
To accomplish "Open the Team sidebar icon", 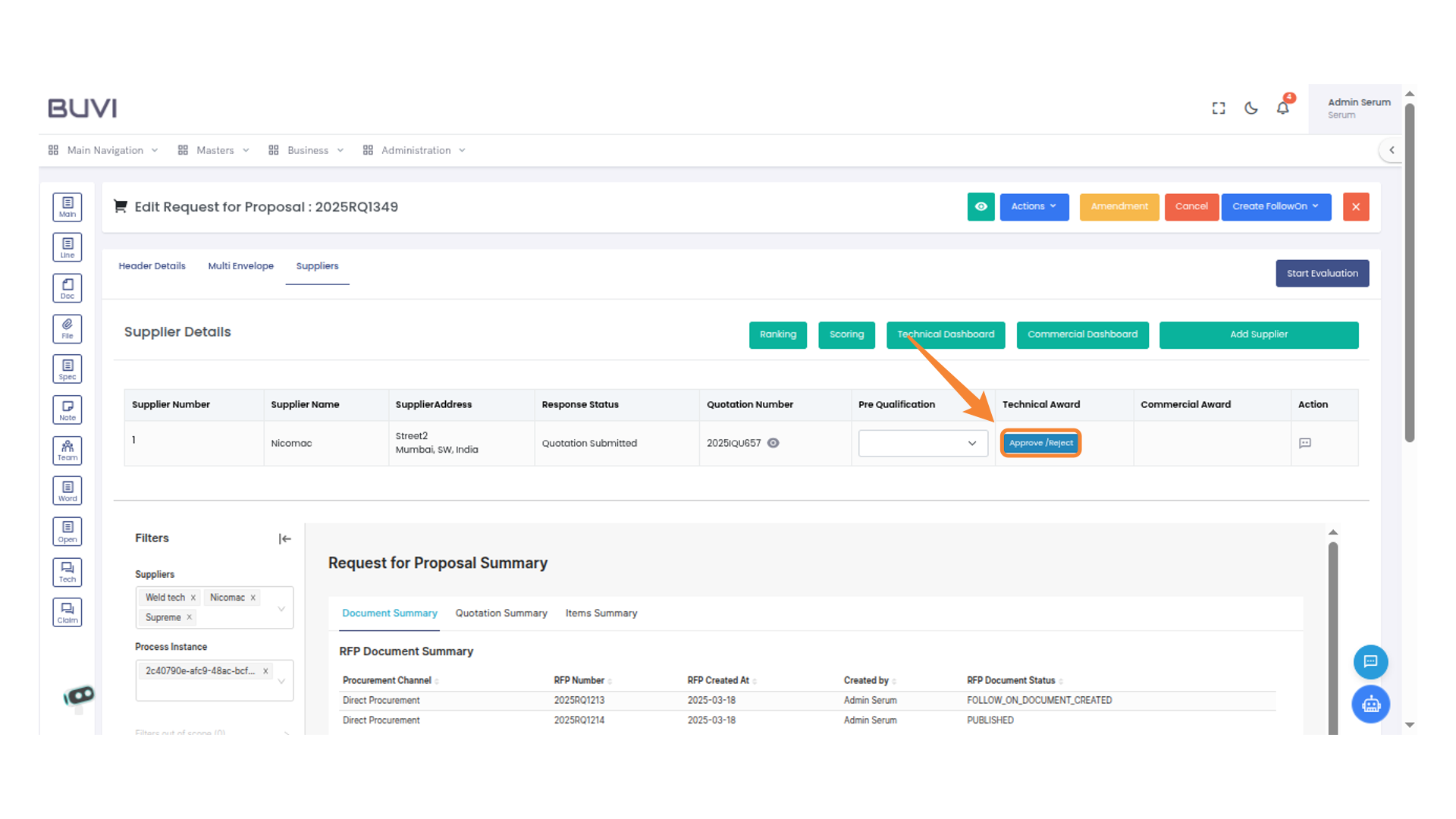I will [x=67, y=450].
